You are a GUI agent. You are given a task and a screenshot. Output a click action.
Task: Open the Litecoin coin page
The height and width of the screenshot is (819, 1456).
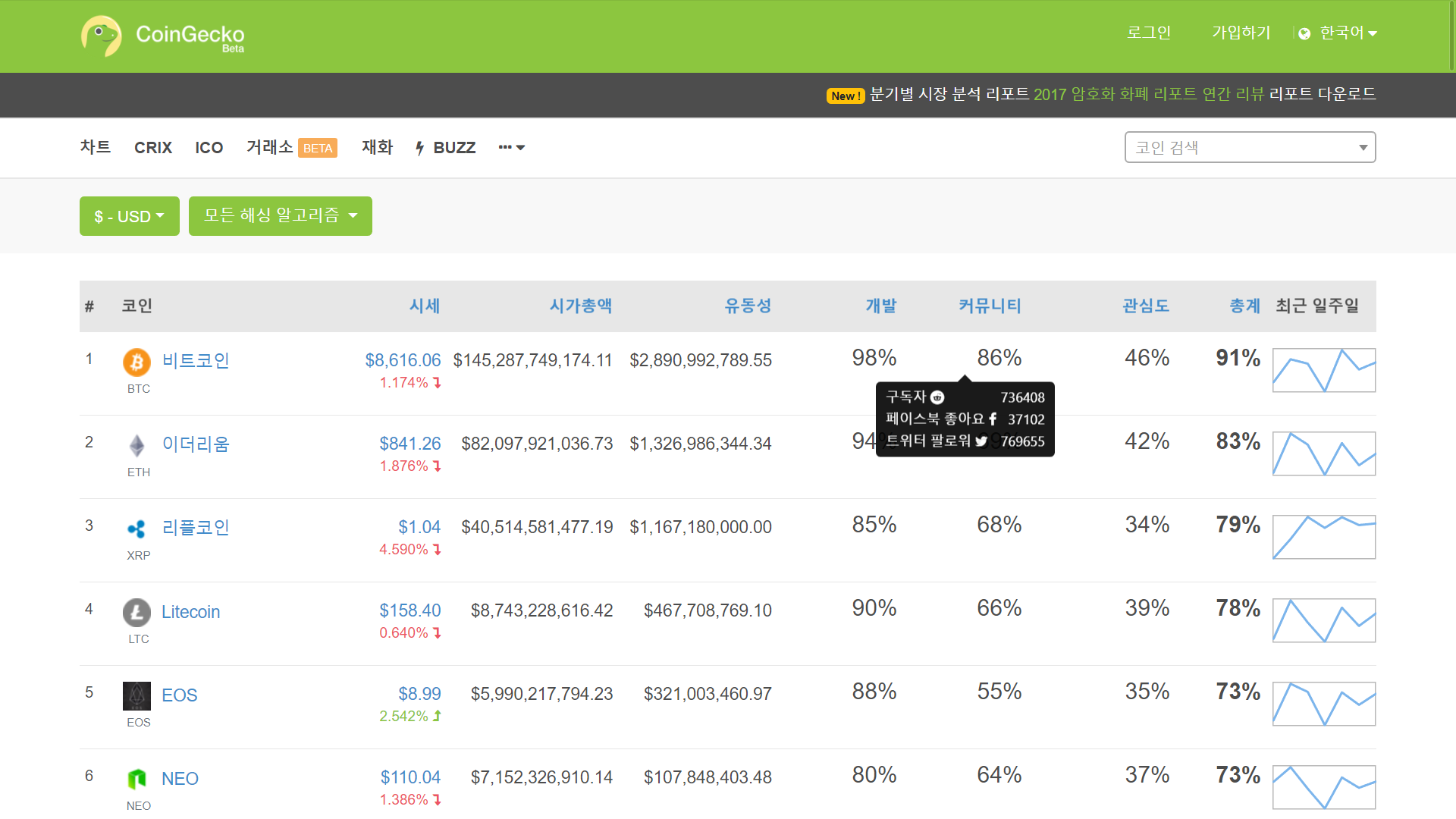pos(190,611)
